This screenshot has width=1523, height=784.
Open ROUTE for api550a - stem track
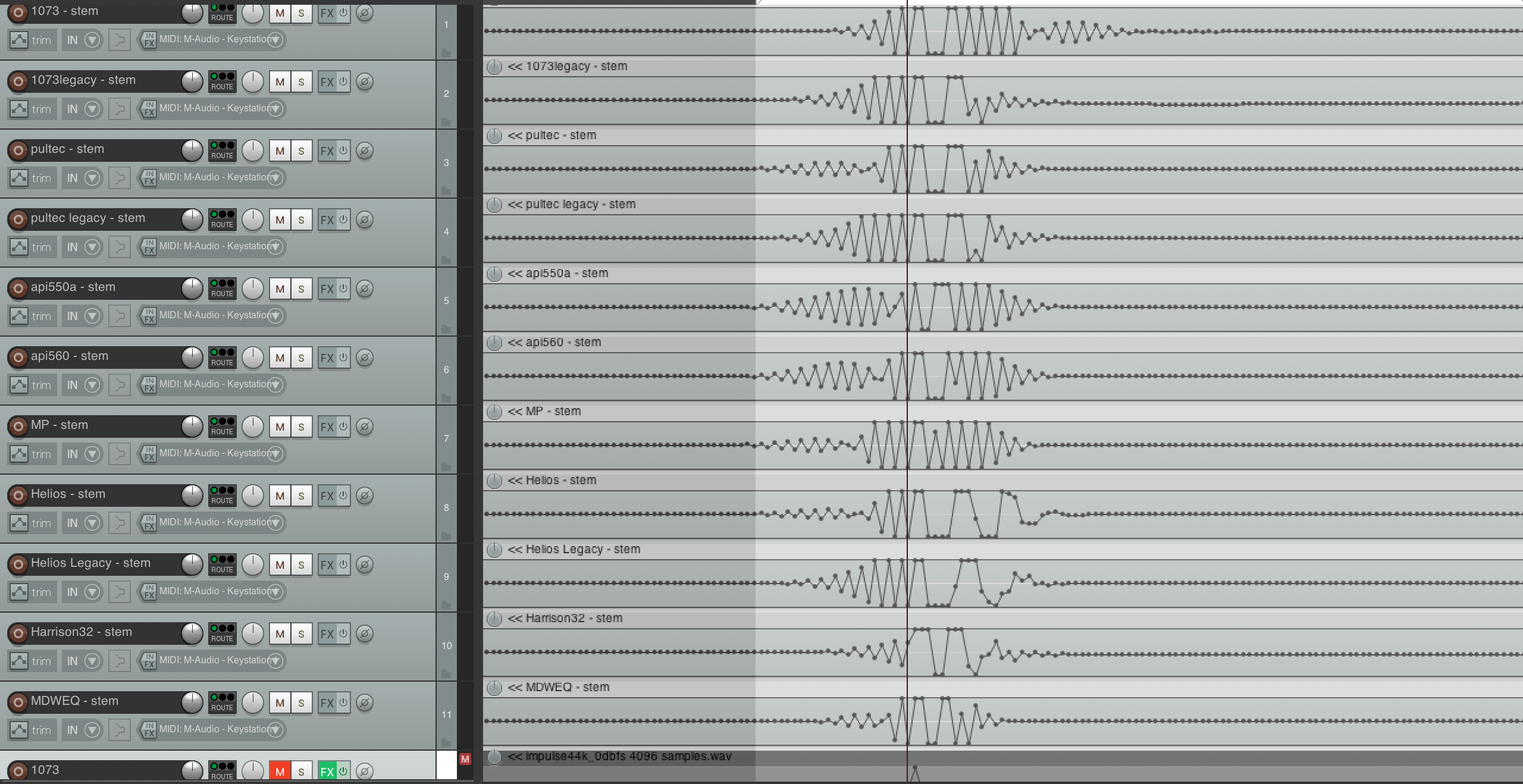pos(222,287)
